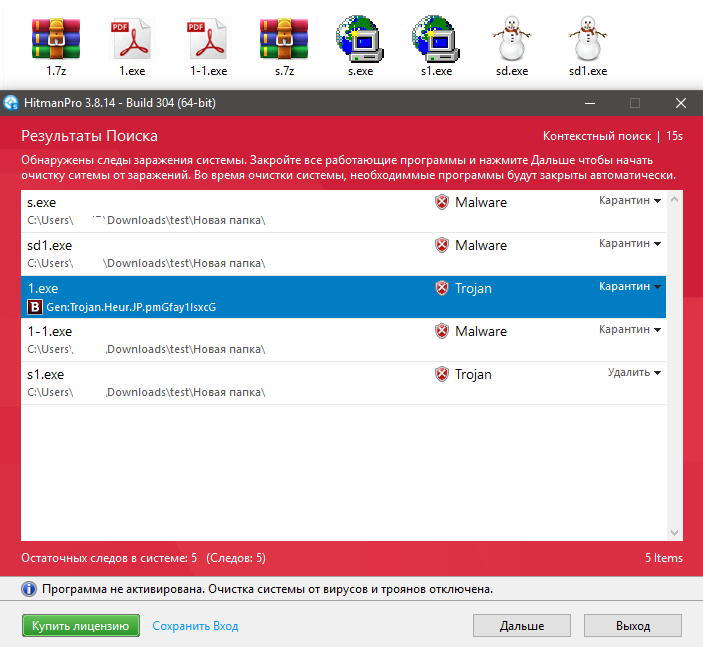
Task: Click the red shield icon for 1.exe
Action: click(442, 288)
